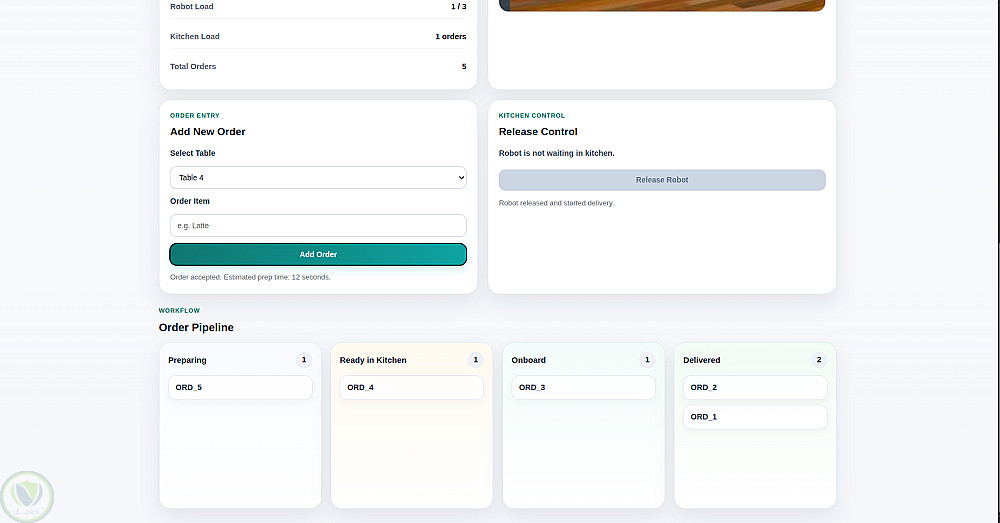Click the Onboard column heading
The height and width of the screenshot is (523, 1000).
pyautogui.click(x=529, y=360)
